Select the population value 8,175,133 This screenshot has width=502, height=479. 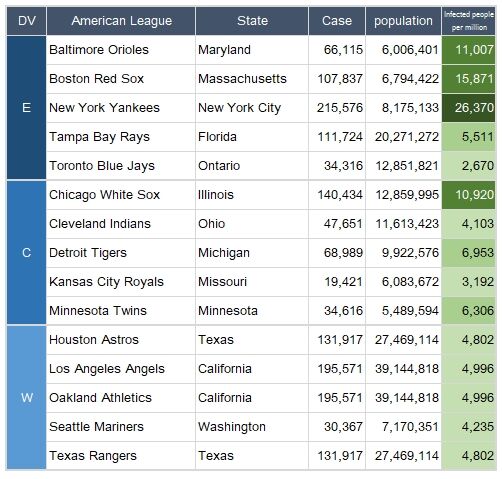[x=403, y=108]
